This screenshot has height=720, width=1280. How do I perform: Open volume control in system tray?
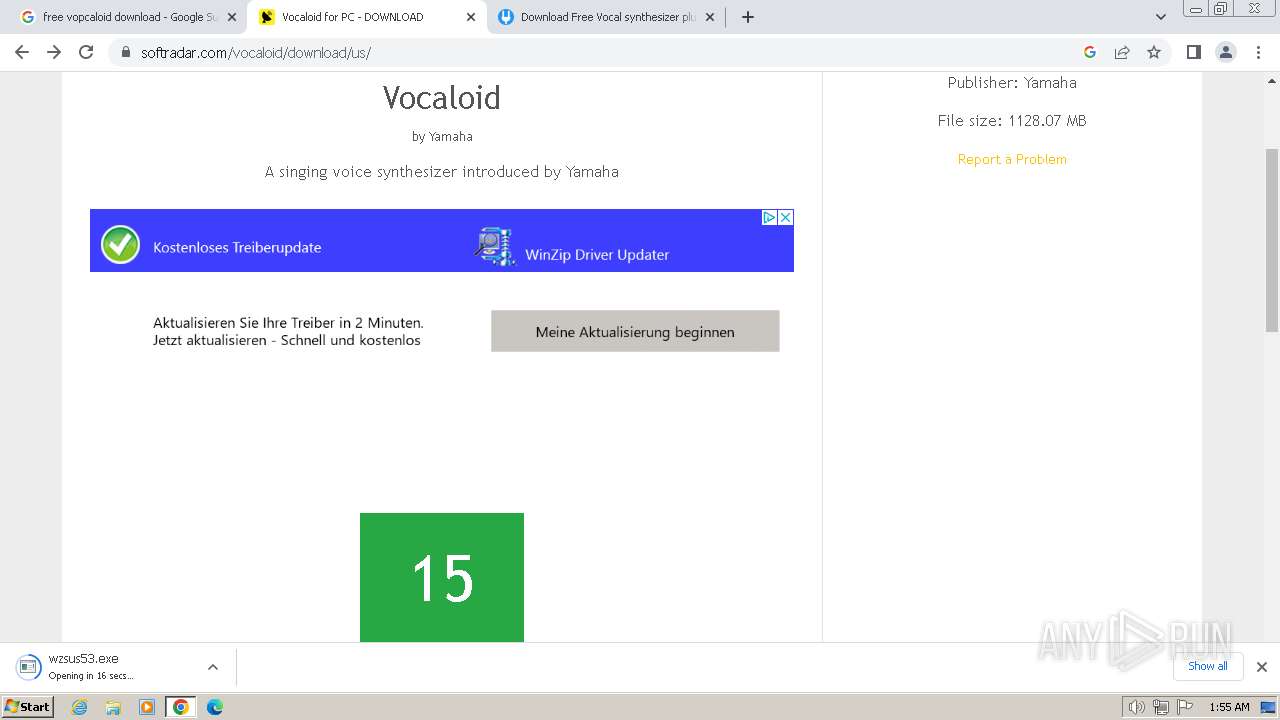(1136, 707)
